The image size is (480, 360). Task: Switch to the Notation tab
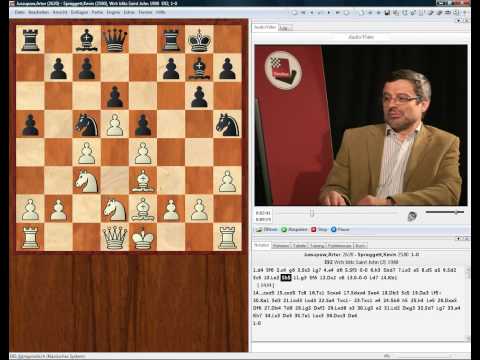[262, 245]
